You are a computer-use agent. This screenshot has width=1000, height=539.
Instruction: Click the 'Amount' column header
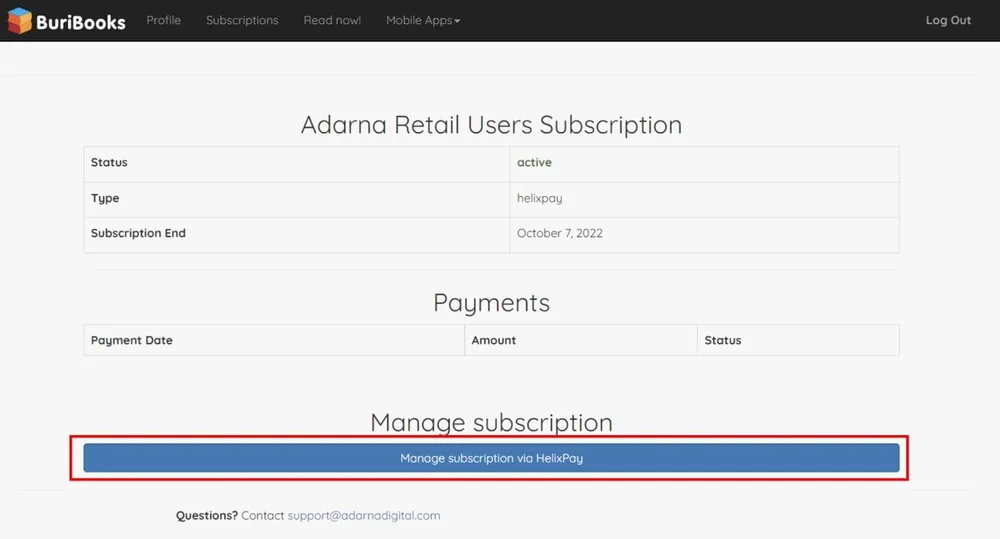pos(494,341)
